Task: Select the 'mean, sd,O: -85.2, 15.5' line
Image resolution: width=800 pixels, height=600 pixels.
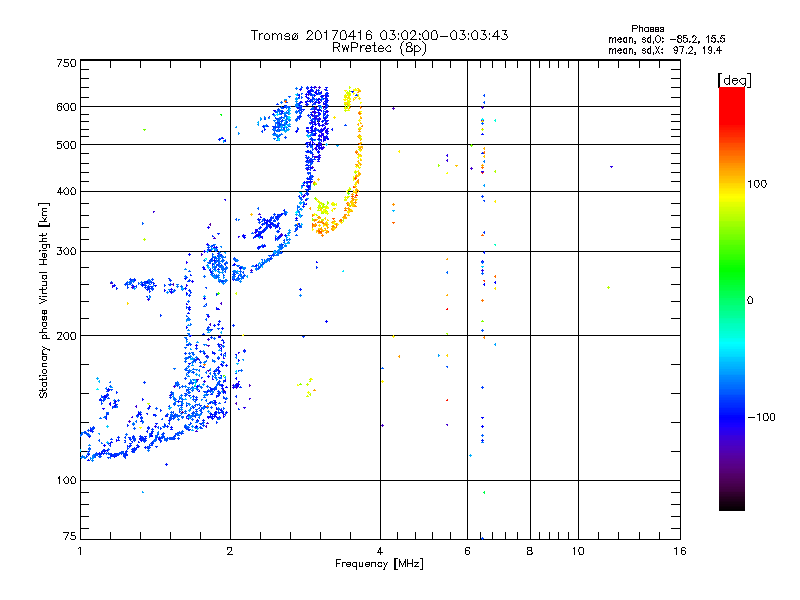Action: click(x=667, y=39)
